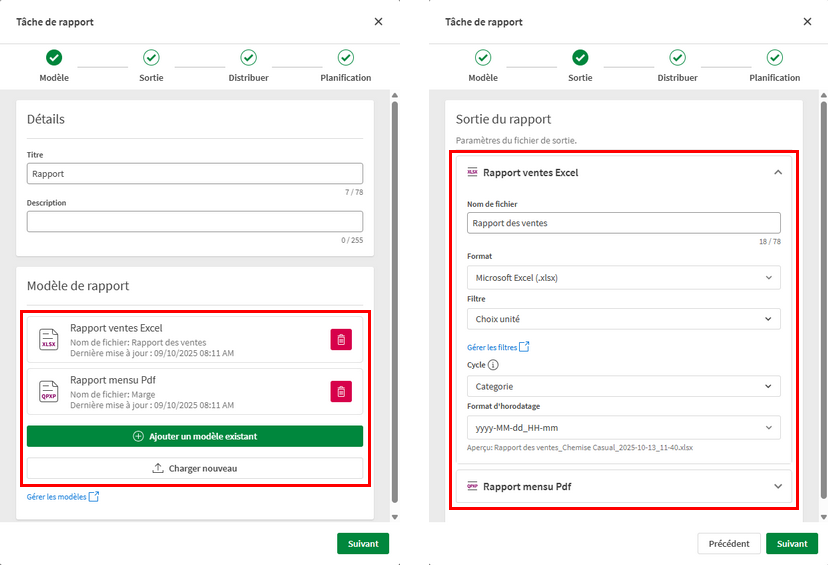Click QPXP file icon in left template list
The width and height of the screenshot is (828, 565).
(49, 391)
